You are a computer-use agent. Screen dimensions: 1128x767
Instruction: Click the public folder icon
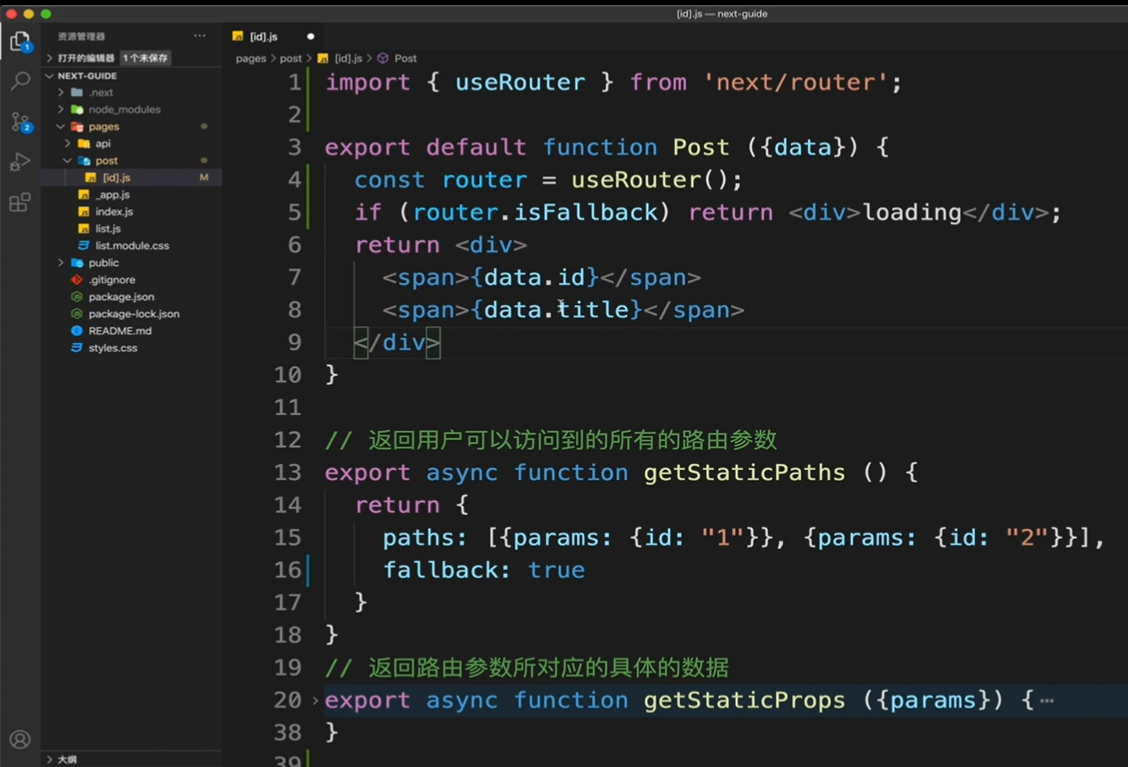point(77,263)
